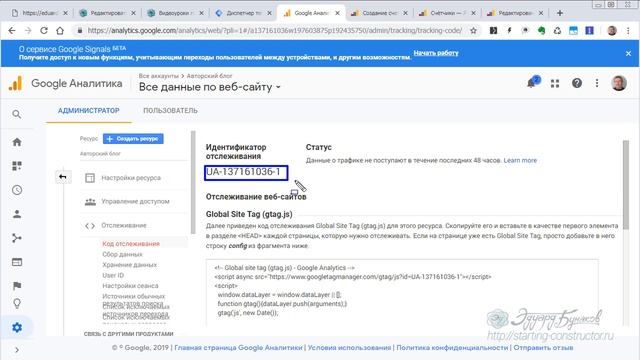Click the browser forward arrow
640x360 pixels.
click(28, 31)
